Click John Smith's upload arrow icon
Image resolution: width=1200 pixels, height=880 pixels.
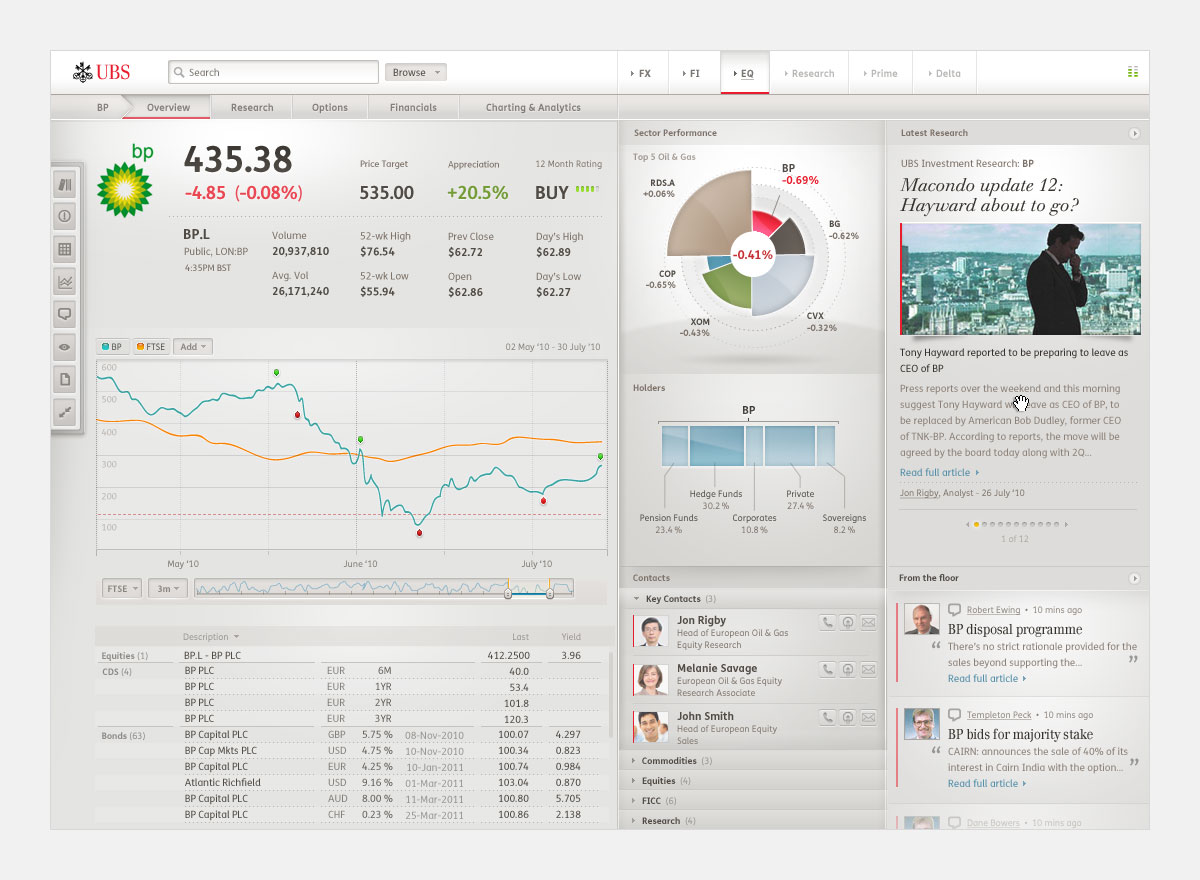tap(848, 717)
